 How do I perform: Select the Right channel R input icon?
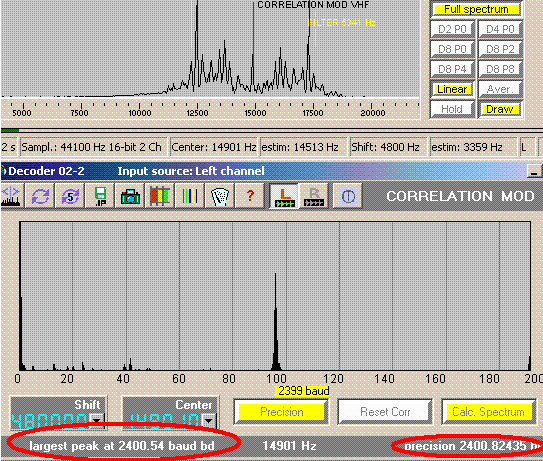click(x=314, y=196)
